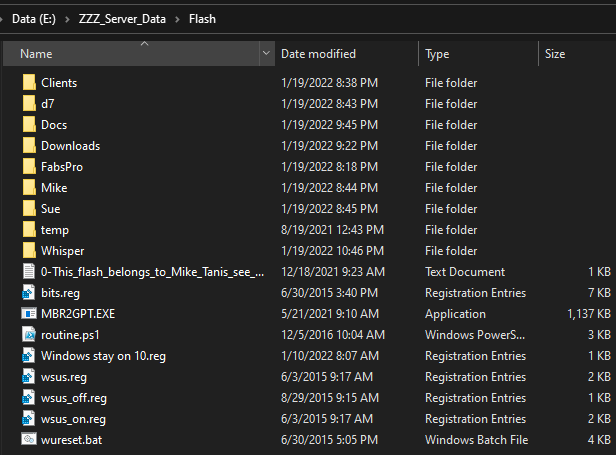
Task: Click the 8/19/2021 12:43 PM date
Action: coord(332,230)
